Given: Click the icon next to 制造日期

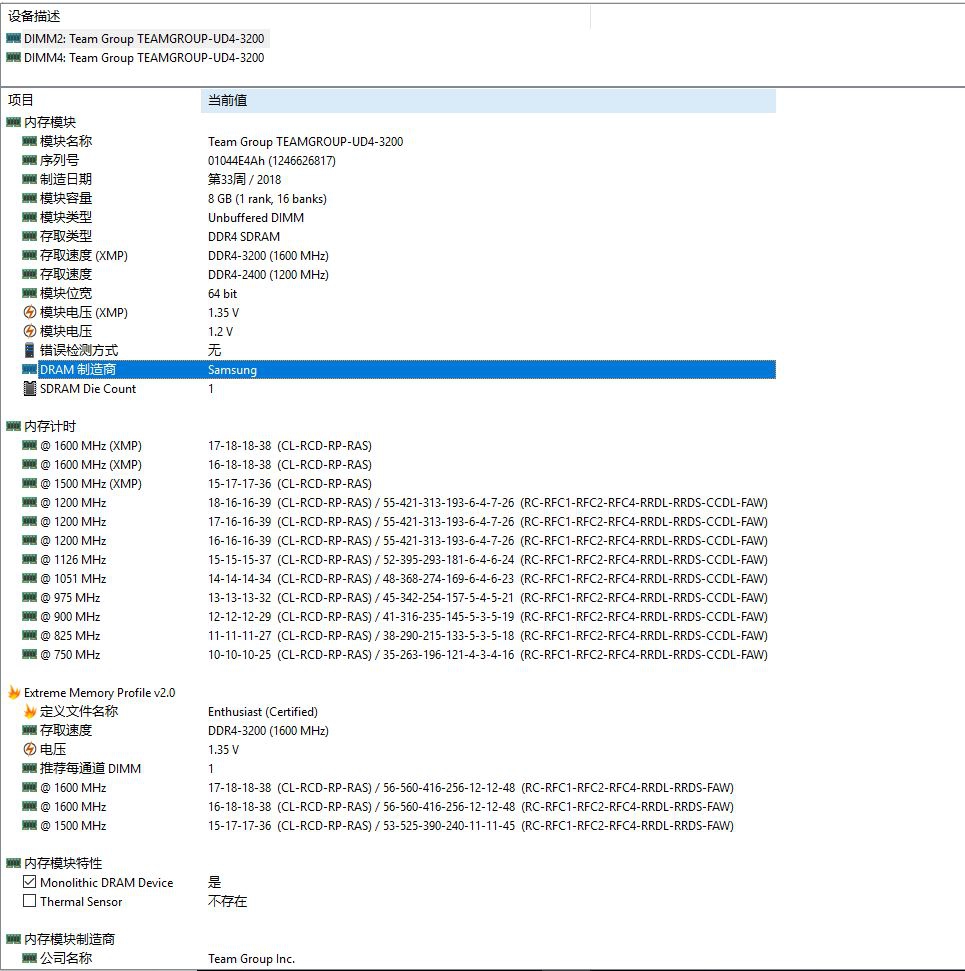Looking at the screenshot, I should [29, 179].
